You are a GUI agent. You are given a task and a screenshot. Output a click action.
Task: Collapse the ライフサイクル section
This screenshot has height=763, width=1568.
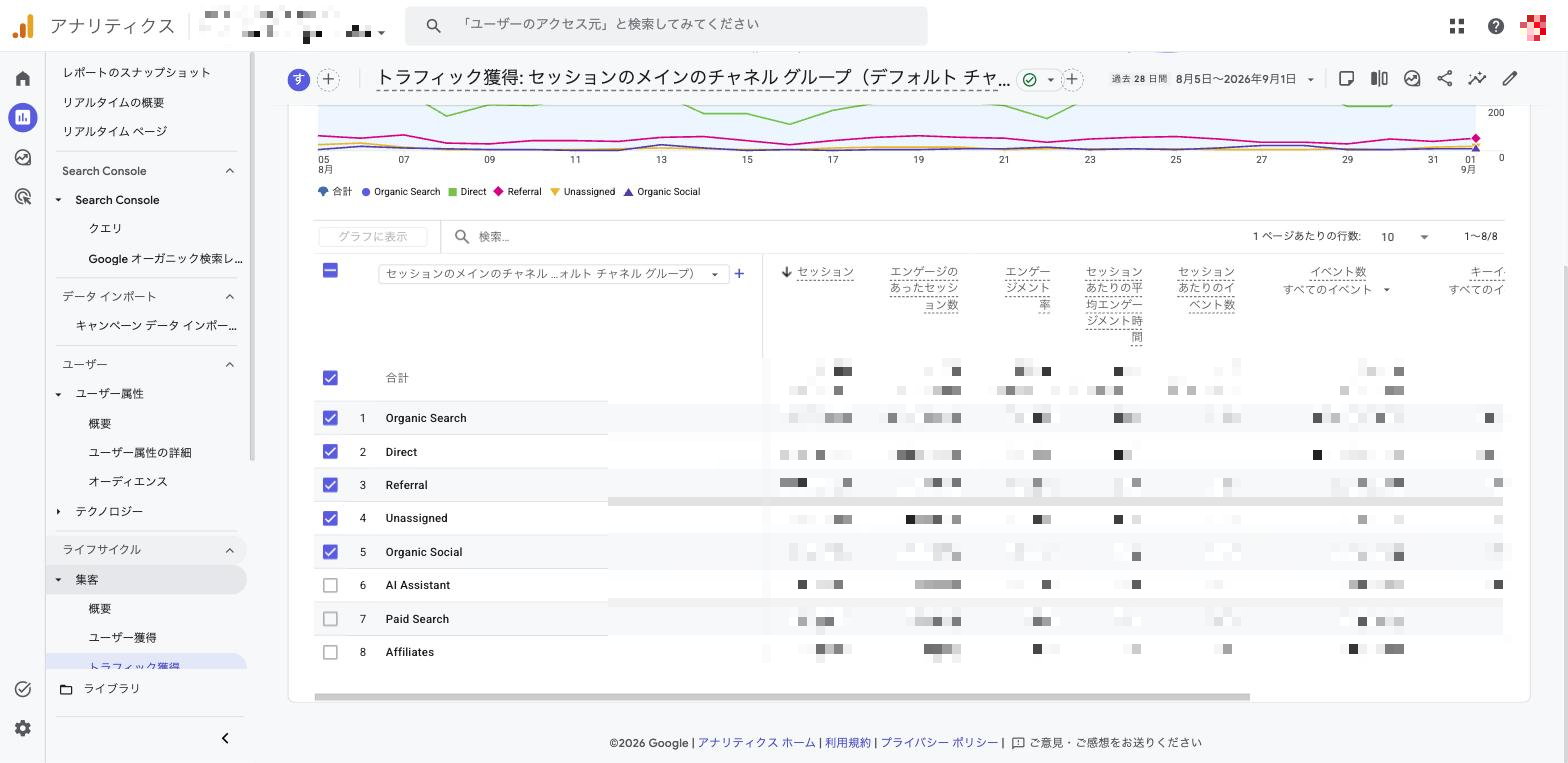(x=229, y=550)
